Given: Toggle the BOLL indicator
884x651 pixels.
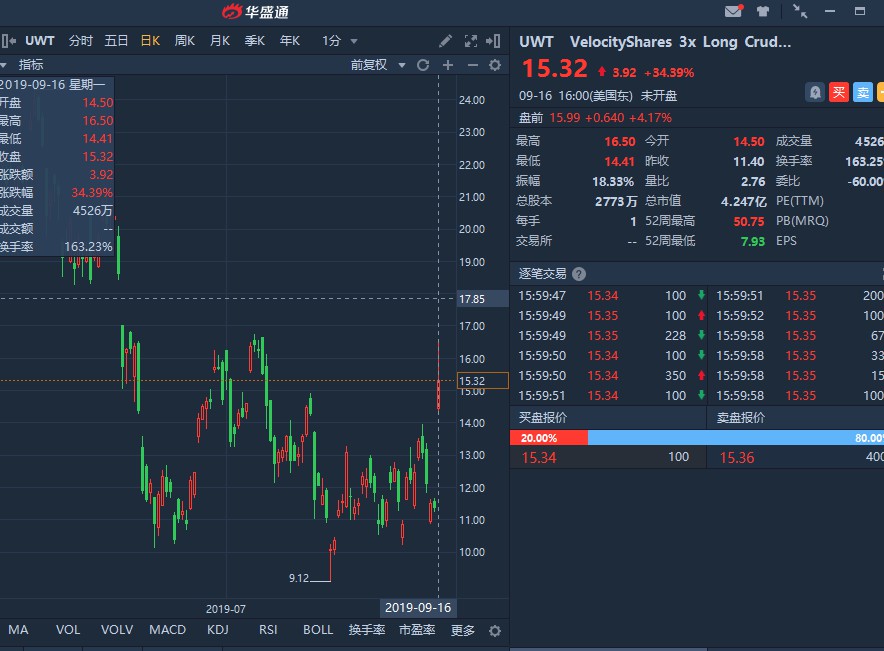Looking at the screenshot, I should [x=318, y=630].
